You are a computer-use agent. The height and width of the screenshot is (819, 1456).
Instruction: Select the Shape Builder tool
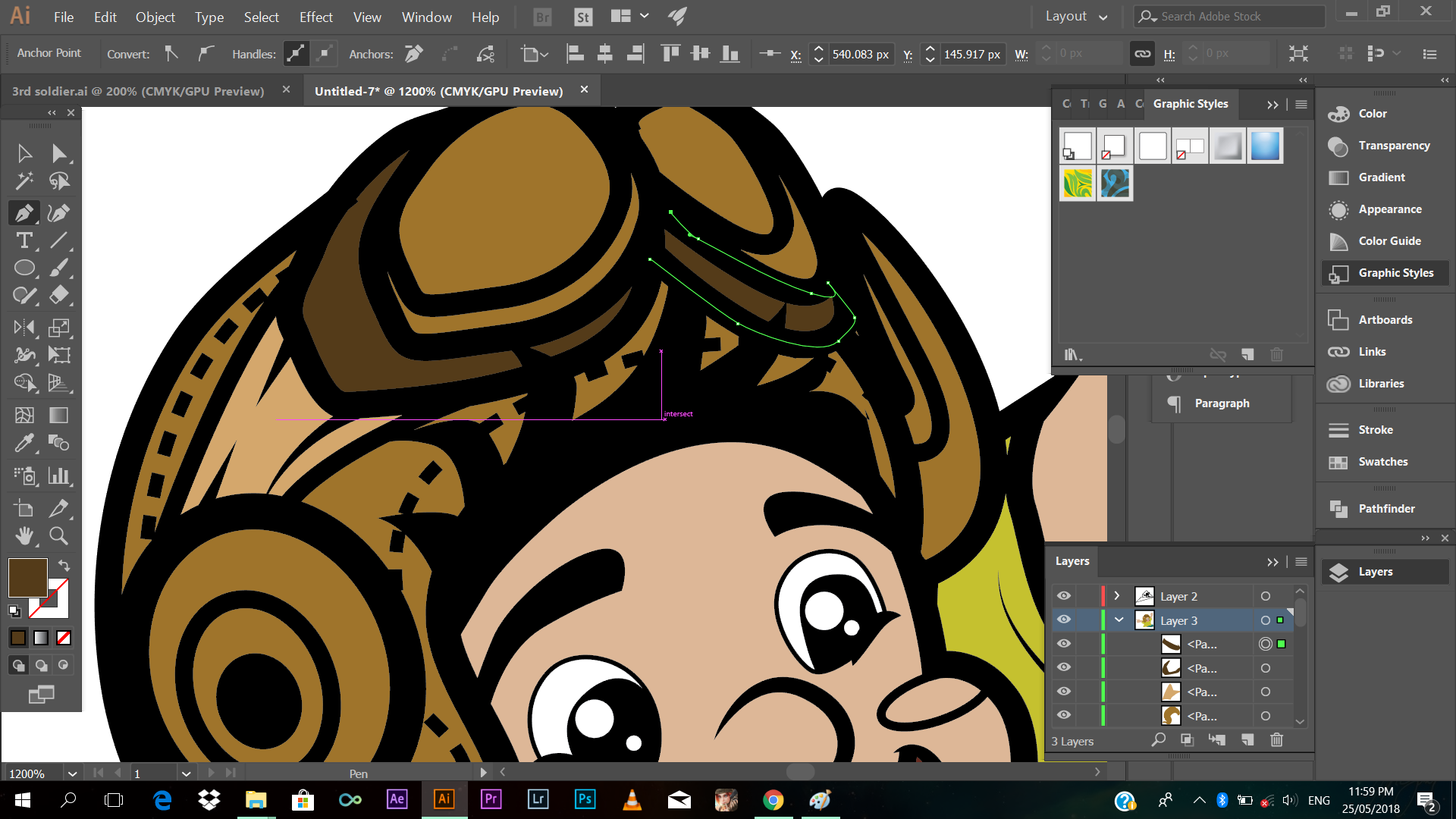click(x=24, y=383)
